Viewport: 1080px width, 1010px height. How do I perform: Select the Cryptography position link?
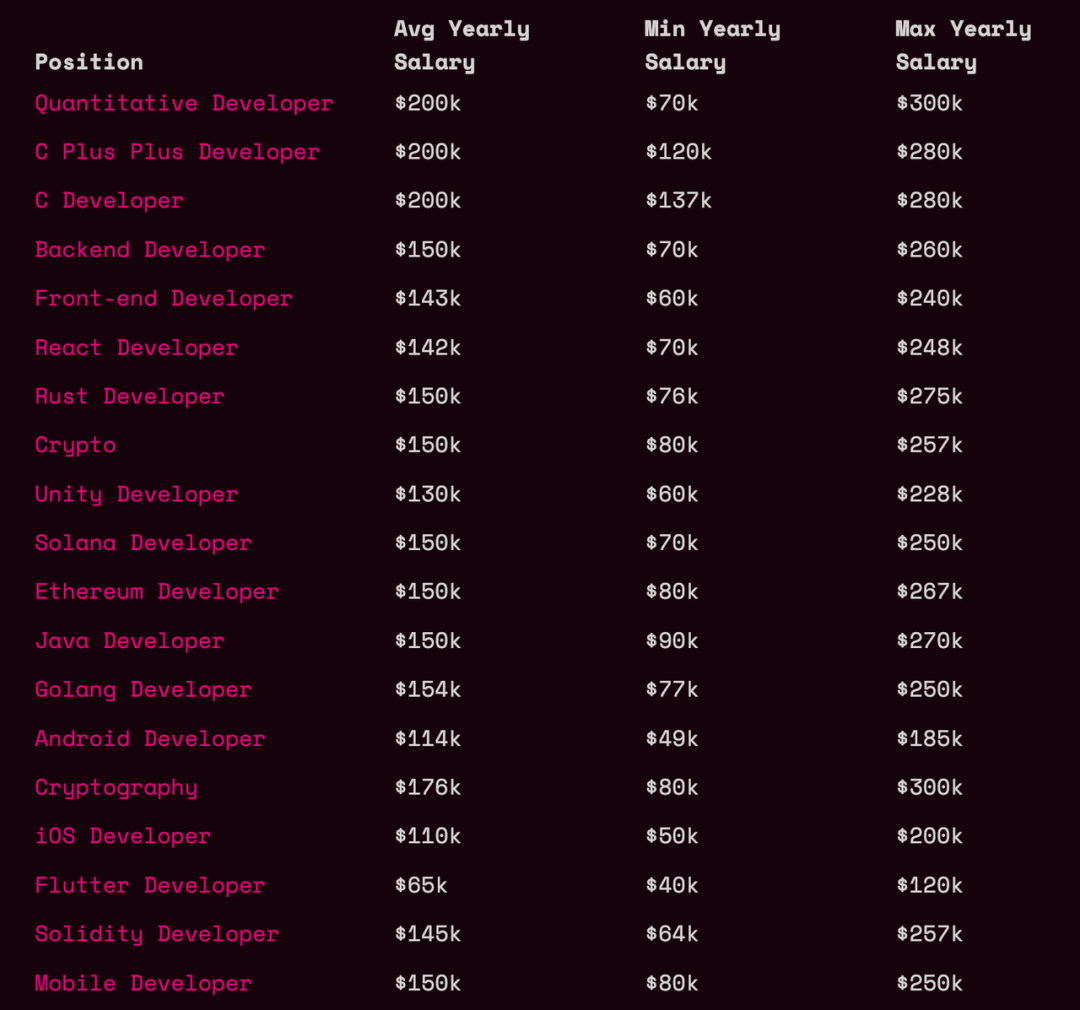click(x=116, y=787)
